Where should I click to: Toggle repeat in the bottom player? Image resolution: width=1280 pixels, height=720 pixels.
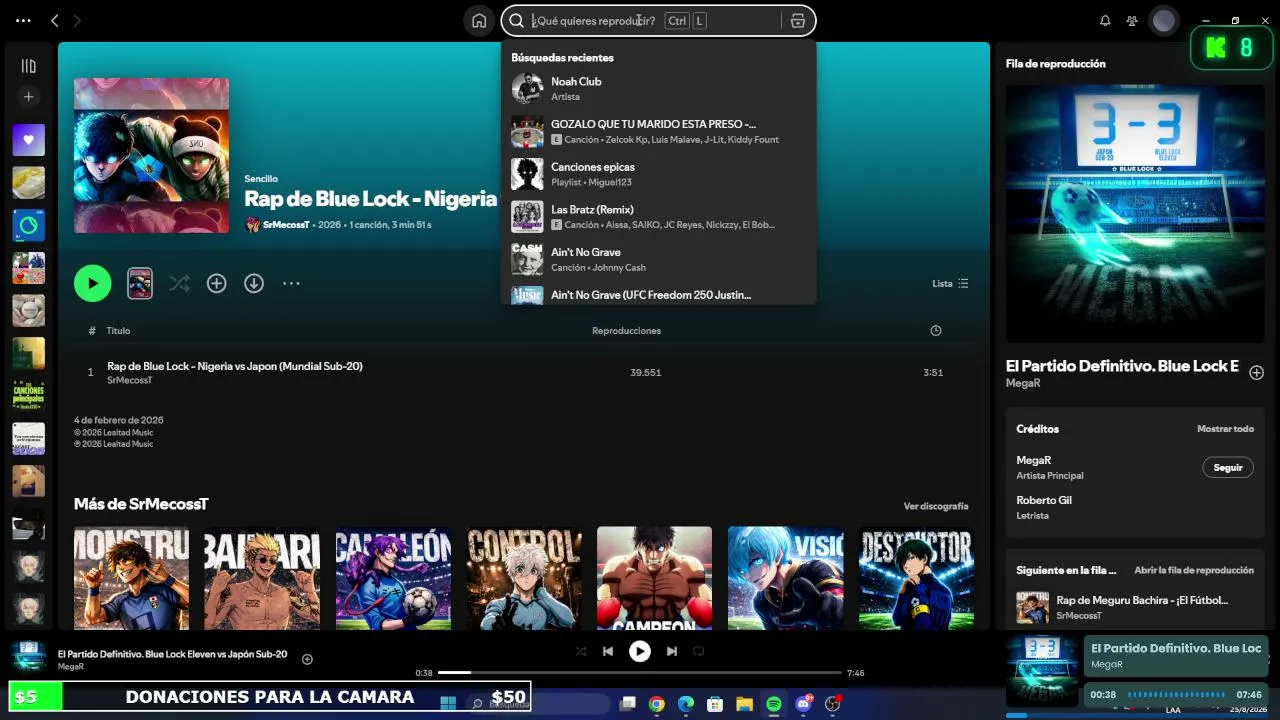tap(699, 651)
